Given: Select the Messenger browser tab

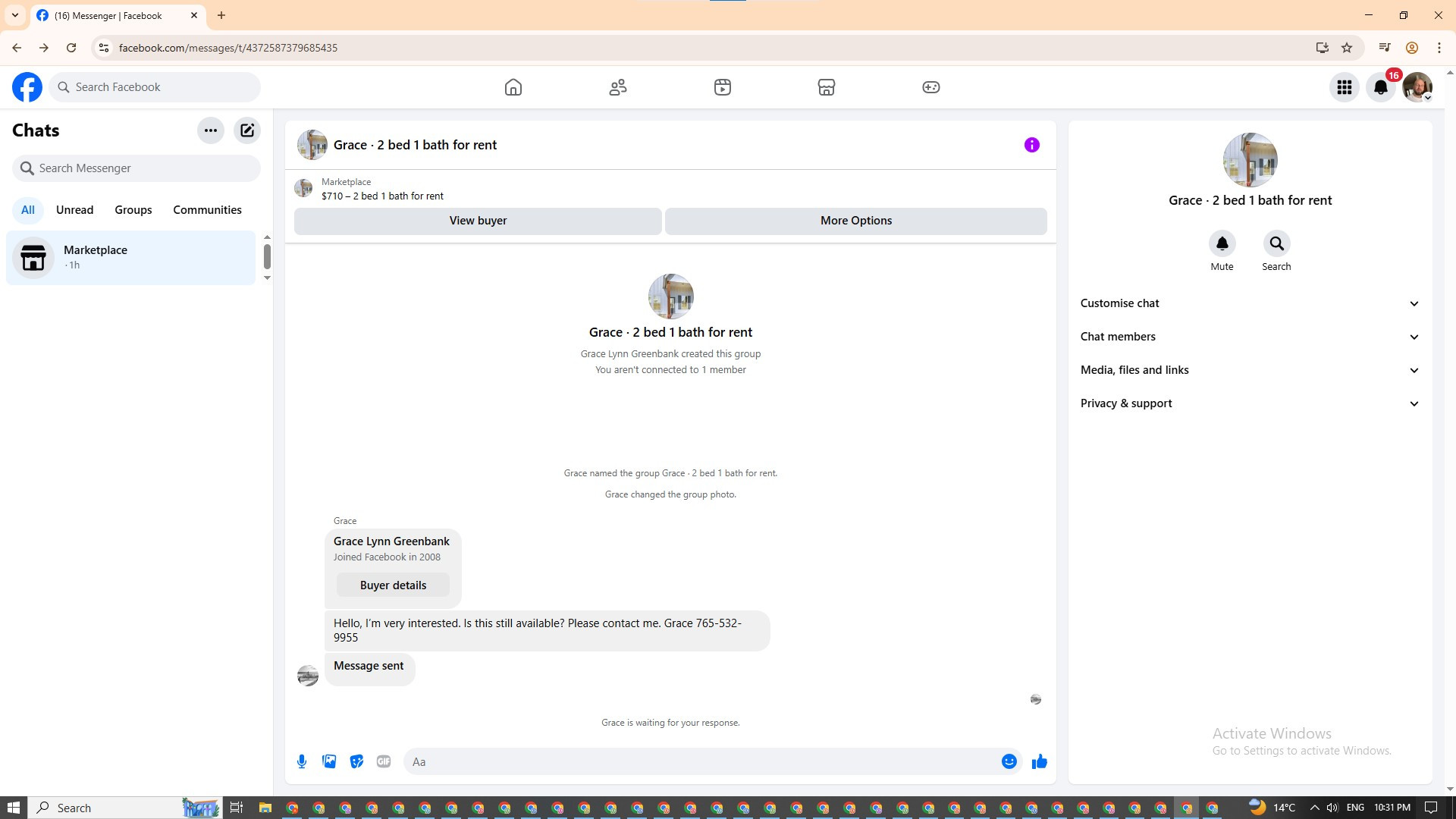Looking at the screenshot, I should [118, 15].
